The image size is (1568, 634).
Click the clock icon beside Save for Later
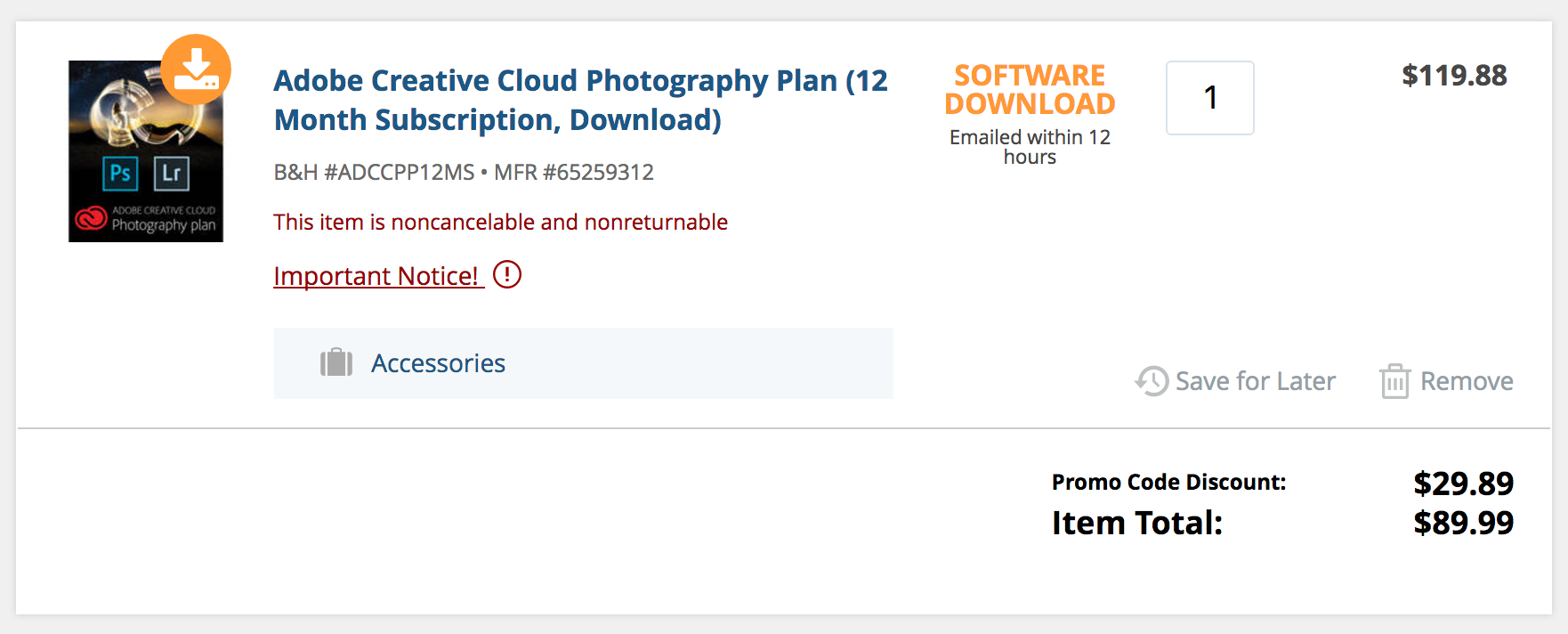(x=1150, y=380)
